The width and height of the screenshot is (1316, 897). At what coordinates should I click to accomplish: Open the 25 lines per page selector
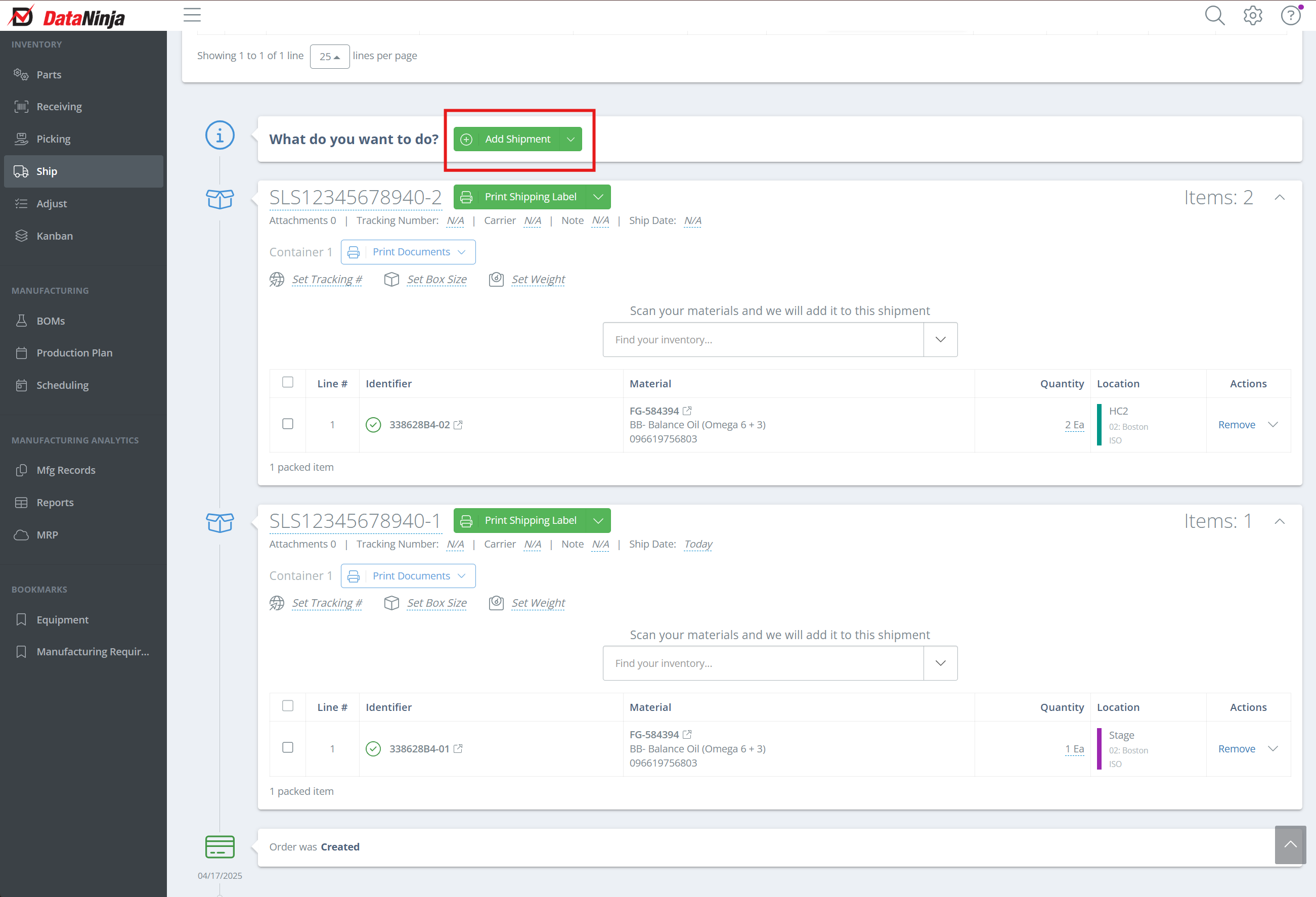[330, 57]
